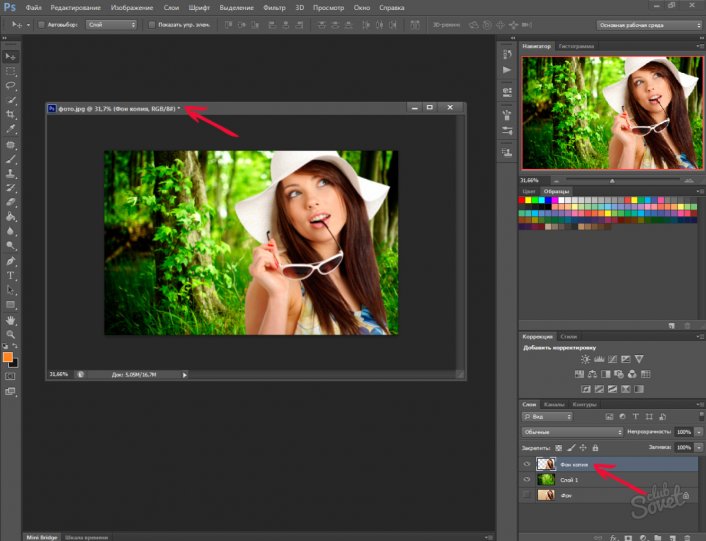Tick the 'Показать упр. элем.' checkbox
This screenshot has height=541, width=706.
point(151,23)
